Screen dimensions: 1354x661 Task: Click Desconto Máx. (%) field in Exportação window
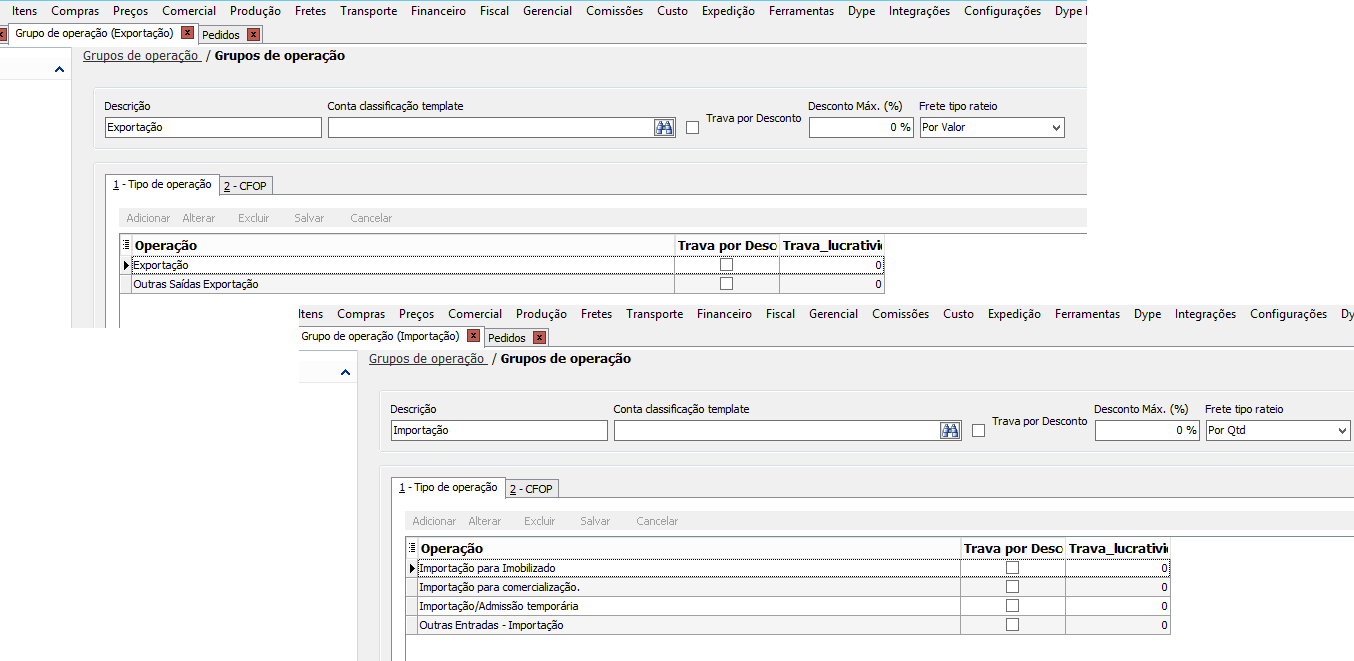[861, 127]
